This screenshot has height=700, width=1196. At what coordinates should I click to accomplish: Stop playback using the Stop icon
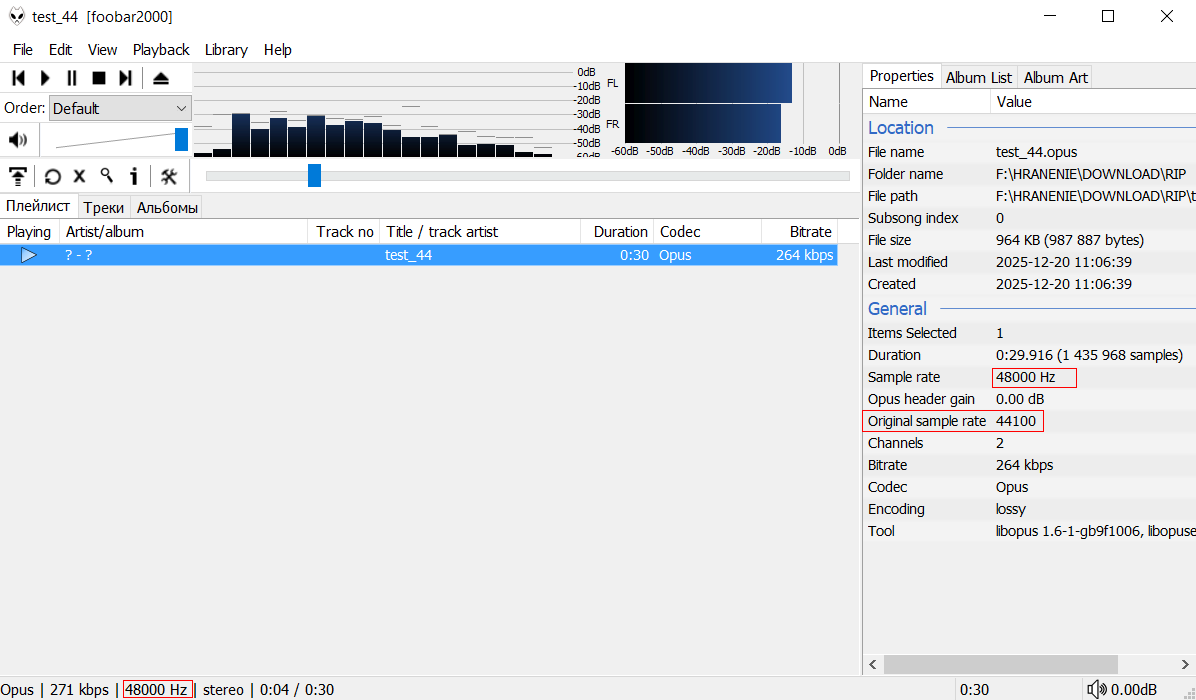point(99,78)
